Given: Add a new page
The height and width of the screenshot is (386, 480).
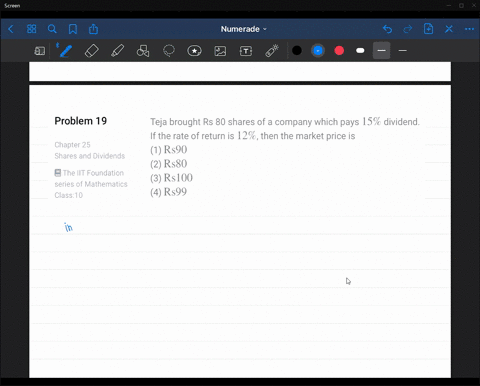Looking at the screenshot, I should [x=428, y=29].
